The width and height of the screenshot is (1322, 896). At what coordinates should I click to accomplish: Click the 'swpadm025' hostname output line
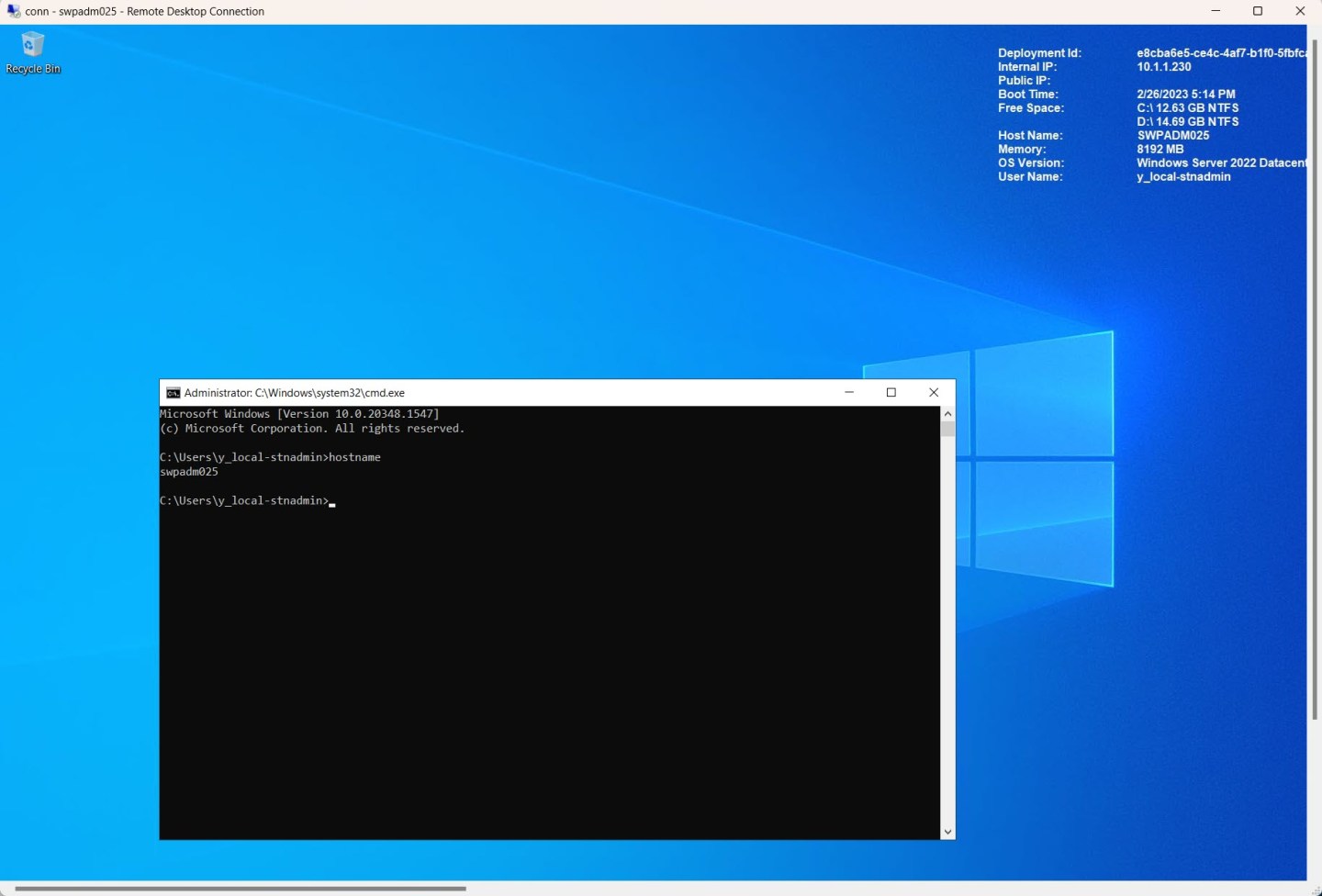[x=189, y=472]
